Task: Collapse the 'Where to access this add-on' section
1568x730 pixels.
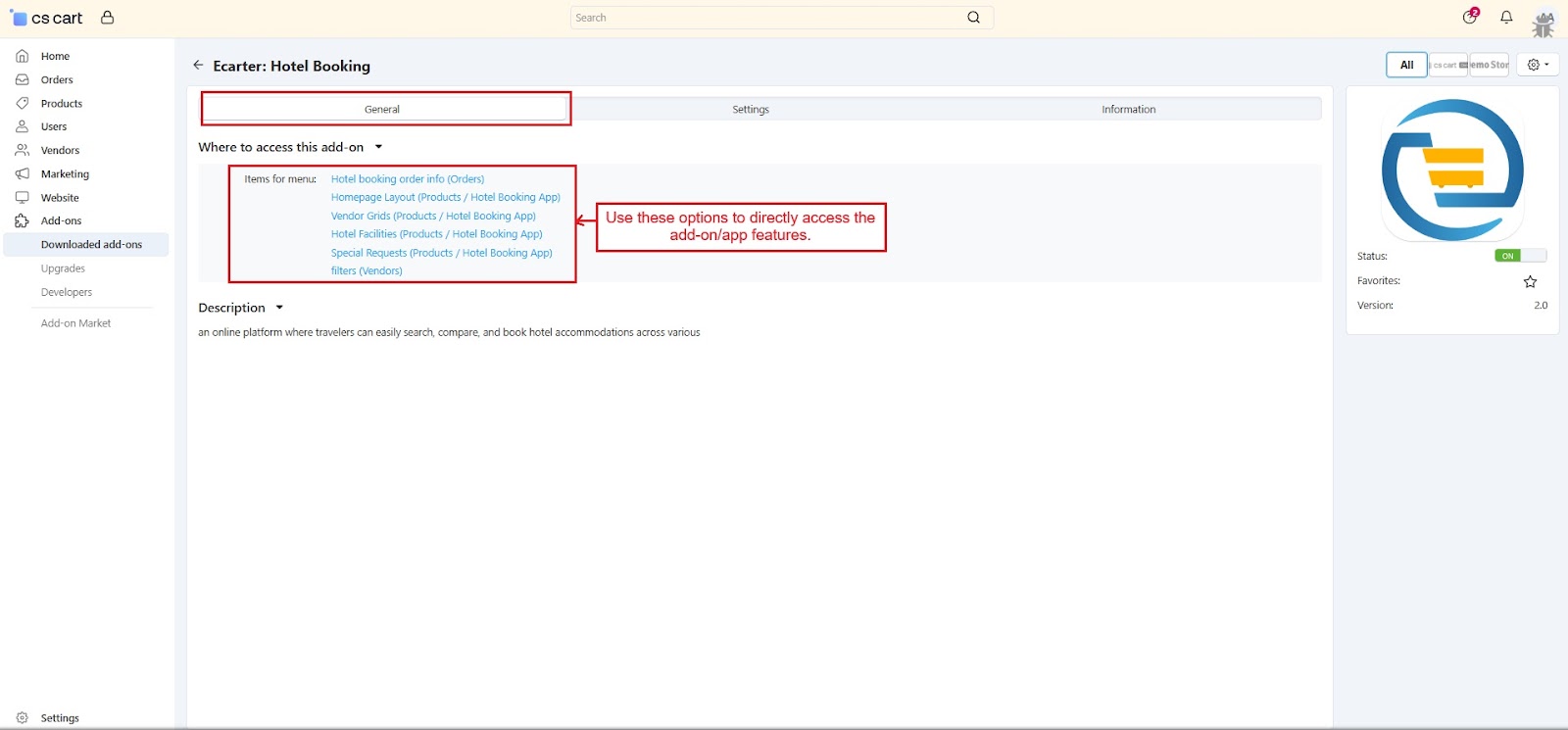Action: point(378,147)
